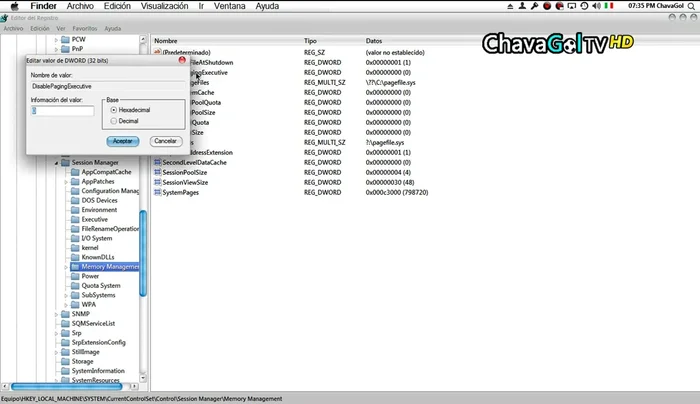Expand the StillImage key
The image size is (700, 404).
click(x=56, y=352)
